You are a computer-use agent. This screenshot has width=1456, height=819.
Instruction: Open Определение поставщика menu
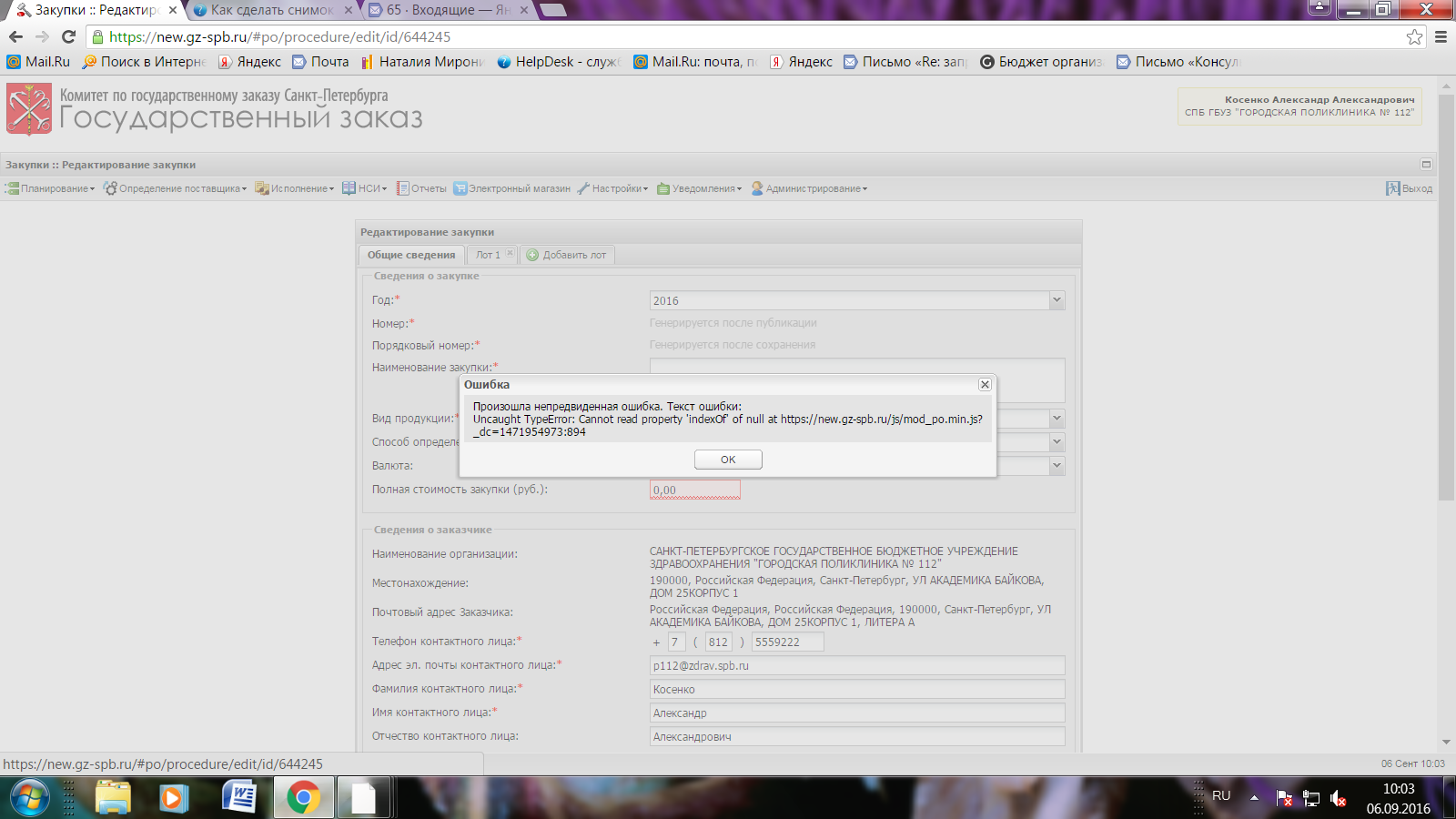coord(176,188)
